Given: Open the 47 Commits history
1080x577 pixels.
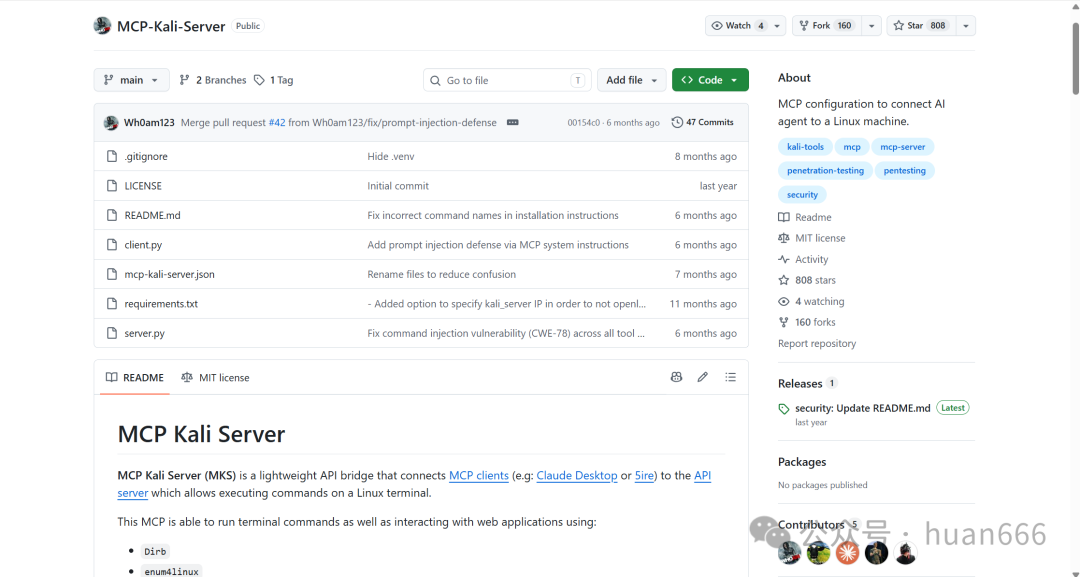Looking at the screenshot, I should 703,123.
